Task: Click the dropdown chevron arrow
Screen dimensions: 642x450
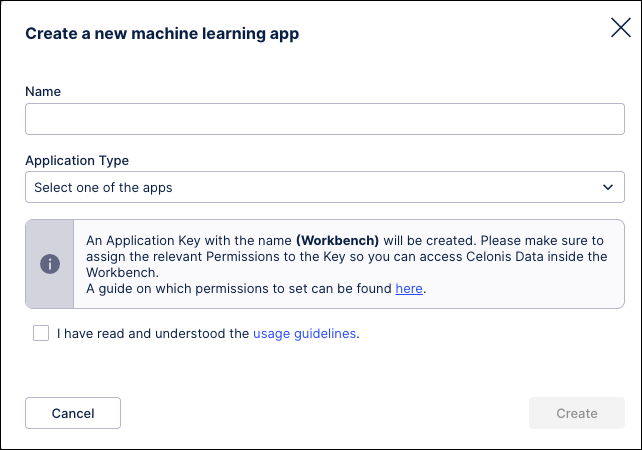Action: [x=608, y=187]
